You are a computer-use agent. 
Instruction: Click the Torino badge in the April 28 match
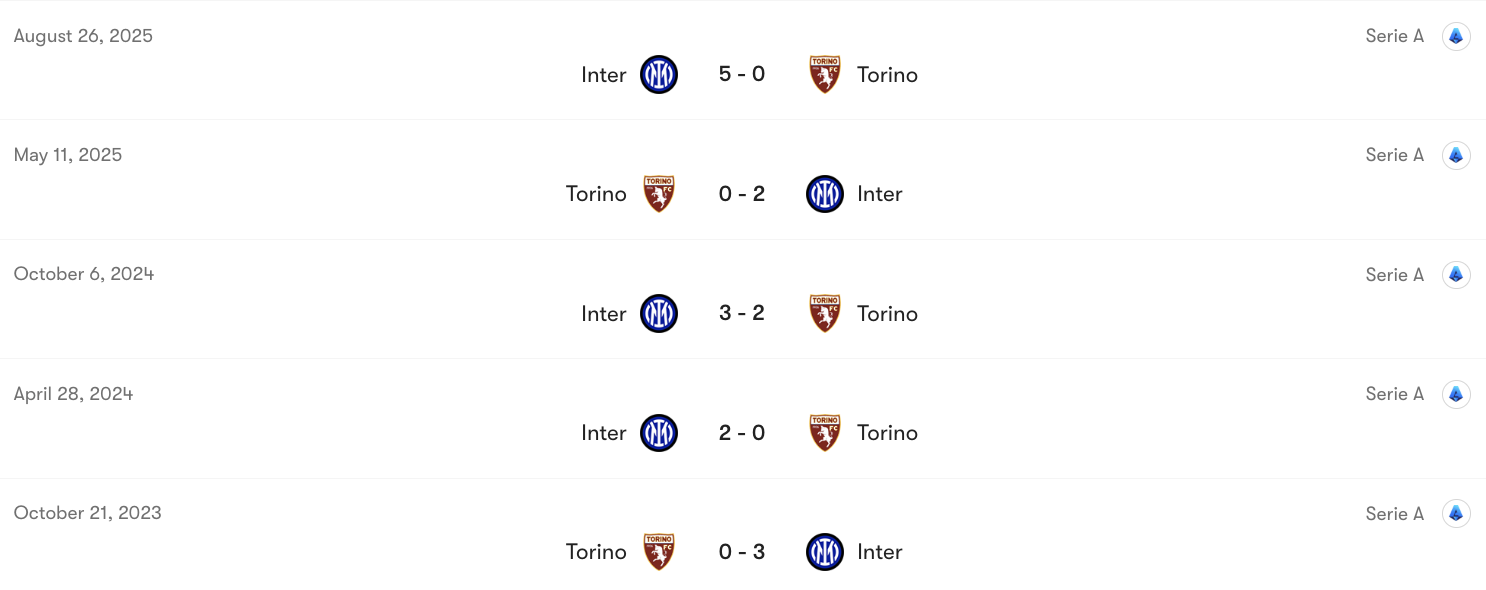pos(825,432)
